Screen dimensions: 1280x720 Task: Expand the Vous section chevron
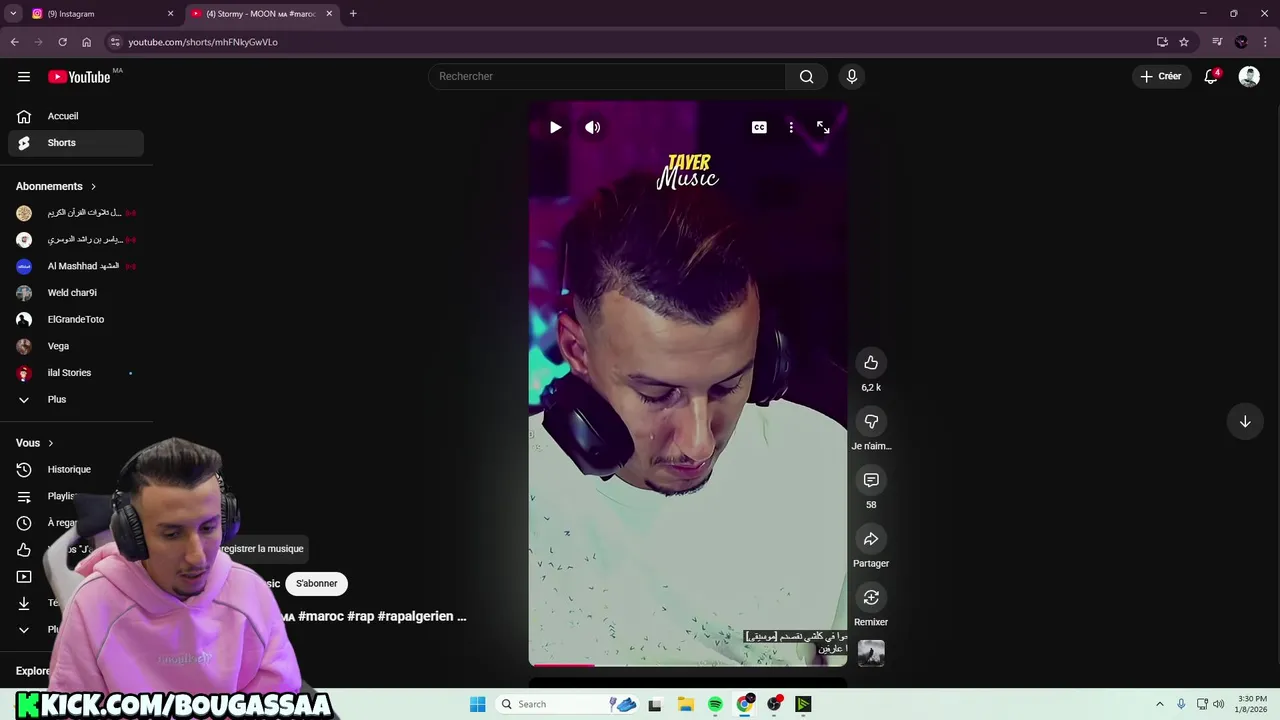(x=51, y=443)
